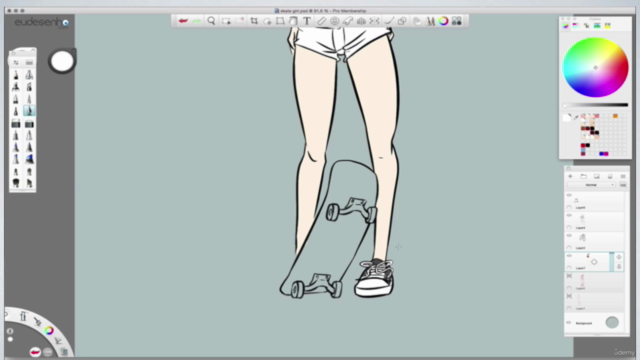640x360 pixels.
Task: Toggle the lock beside the blend mode dropdown
Action: [x=622, y=185]
